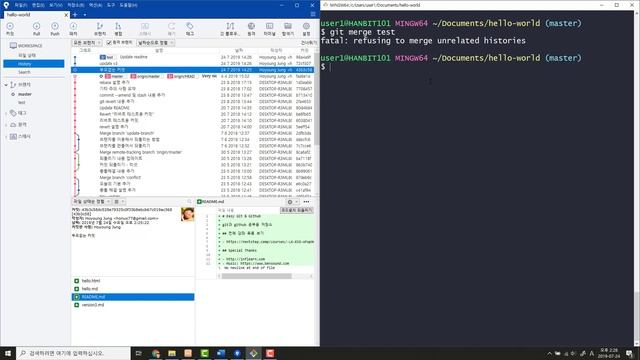Image resolution: width=640 pixels, height=360 pixels.
Task: Click the Merge toolbar icon
Action: 118,29
